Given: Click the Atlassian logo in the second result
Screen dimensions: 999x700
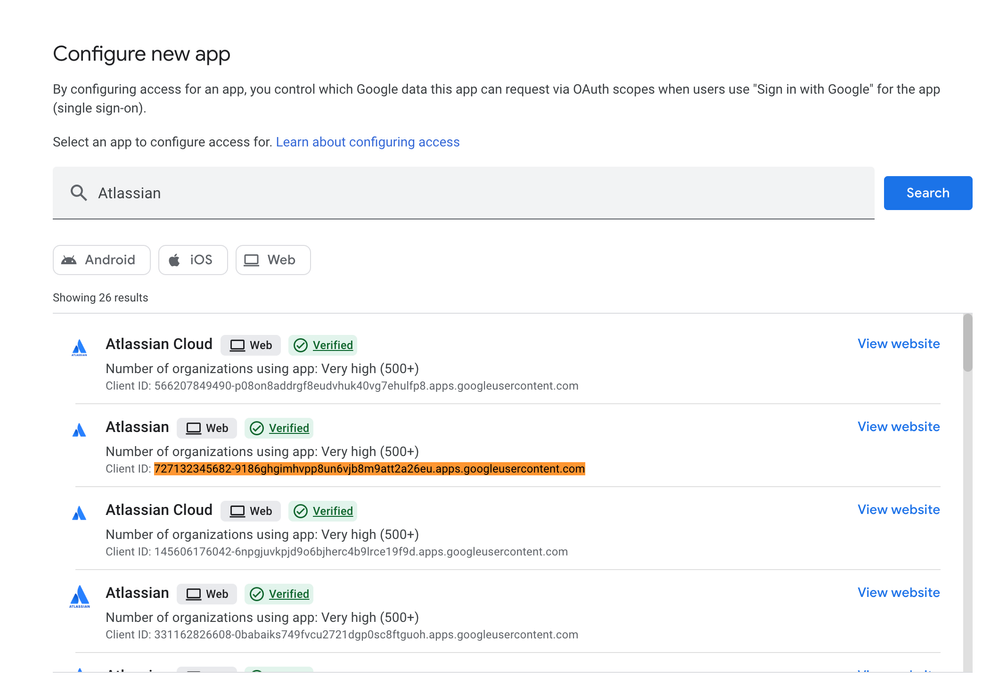Looking at the screenshot, I should pyautogui.click(x=79, y=429).
